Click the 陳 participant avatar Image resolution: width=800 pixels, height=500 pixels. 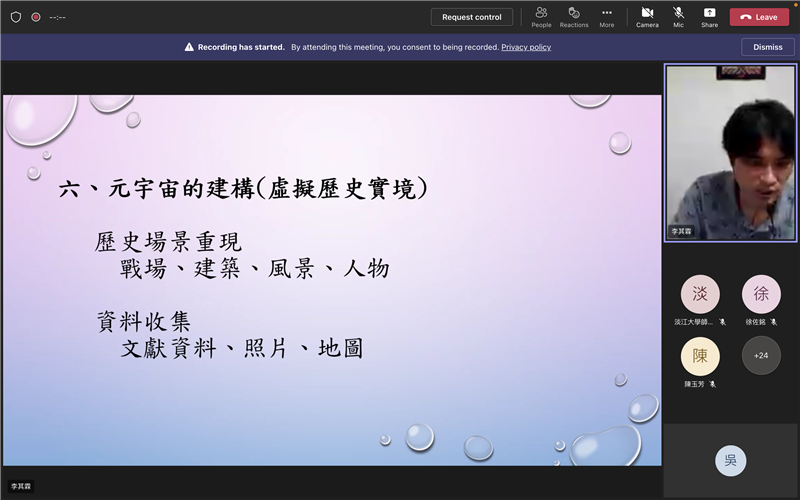(700, 355)
